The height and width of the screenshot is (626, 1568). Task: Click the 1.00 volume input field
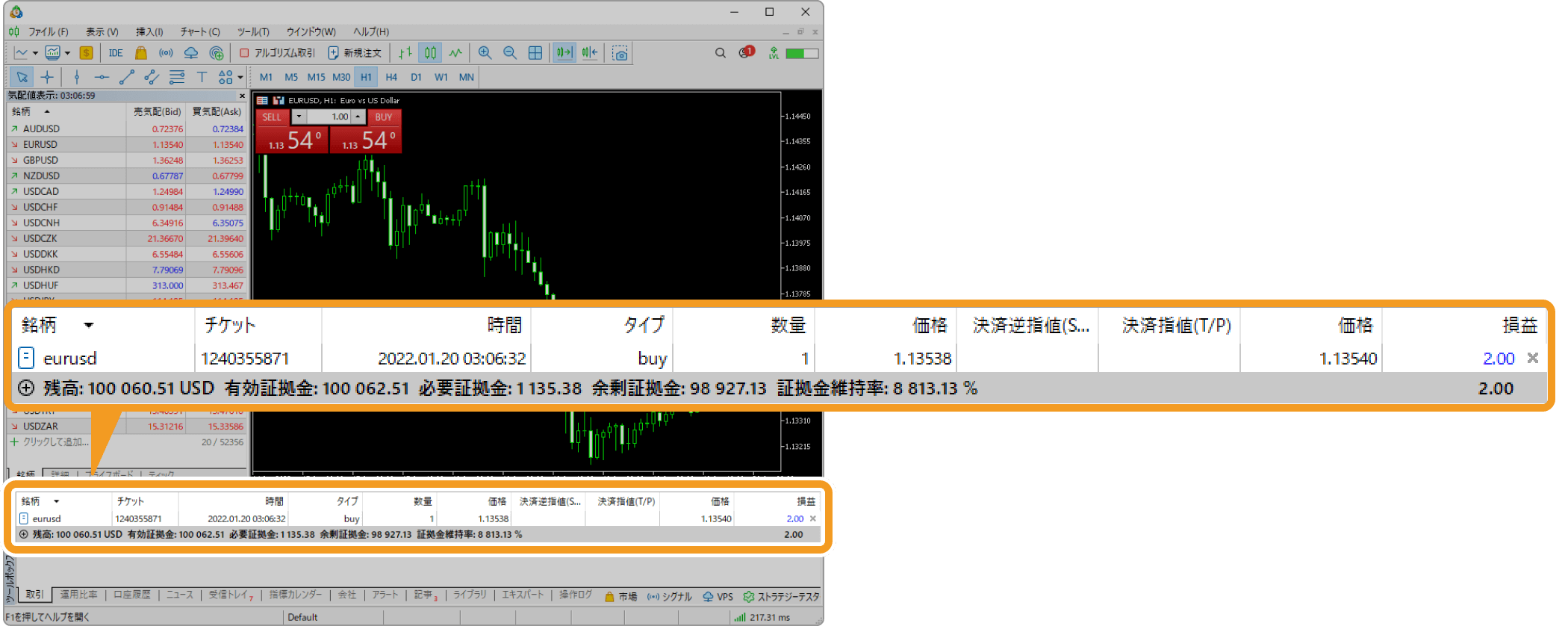pos(329,117)
